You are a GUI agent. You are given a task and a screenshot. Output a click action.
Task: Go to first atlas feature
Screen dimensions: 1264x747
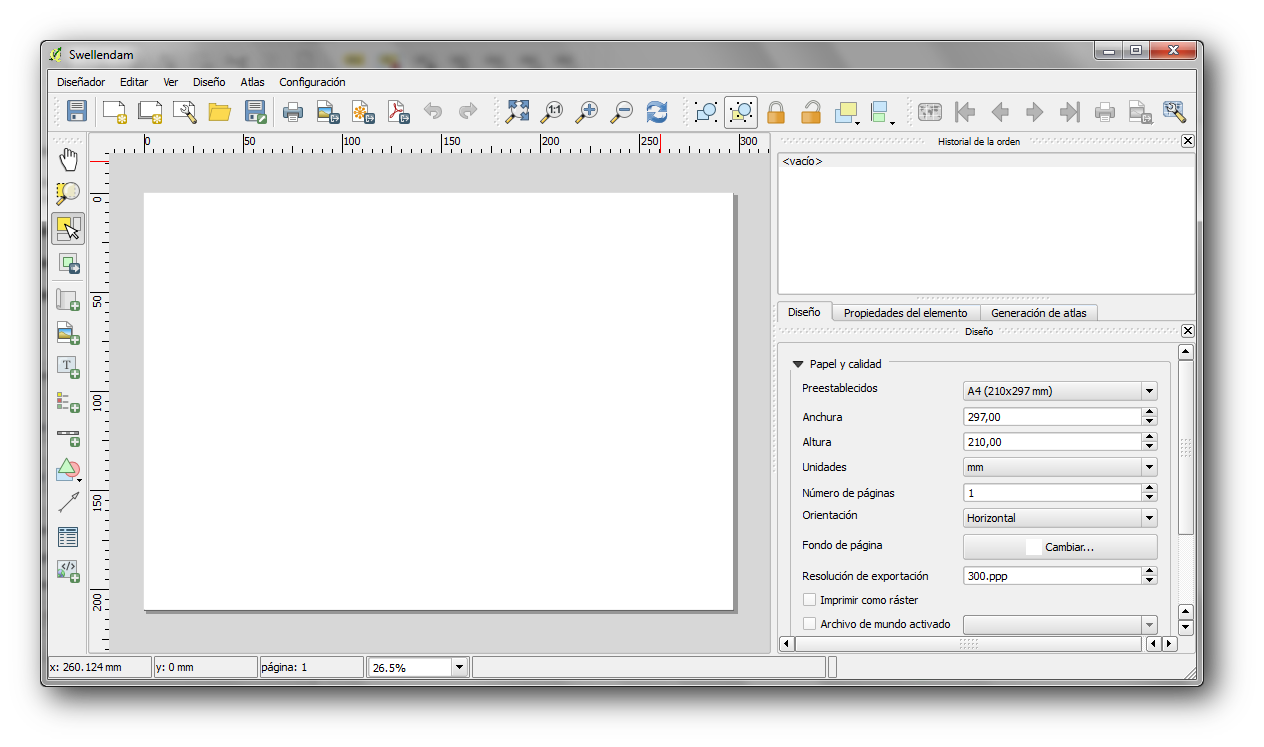pyautogui.click(x=965, y=111)
